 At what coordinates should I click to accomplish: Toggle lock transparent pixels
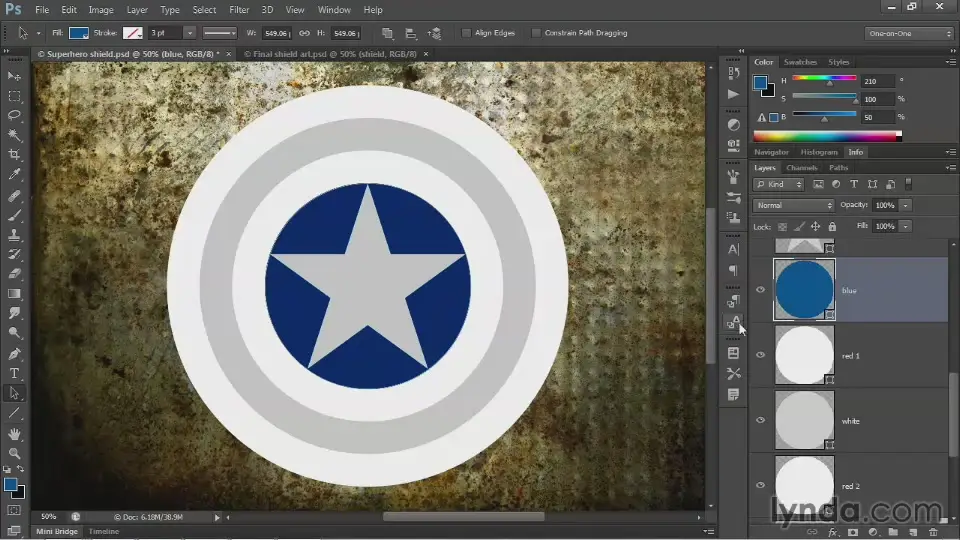point(782,227)
